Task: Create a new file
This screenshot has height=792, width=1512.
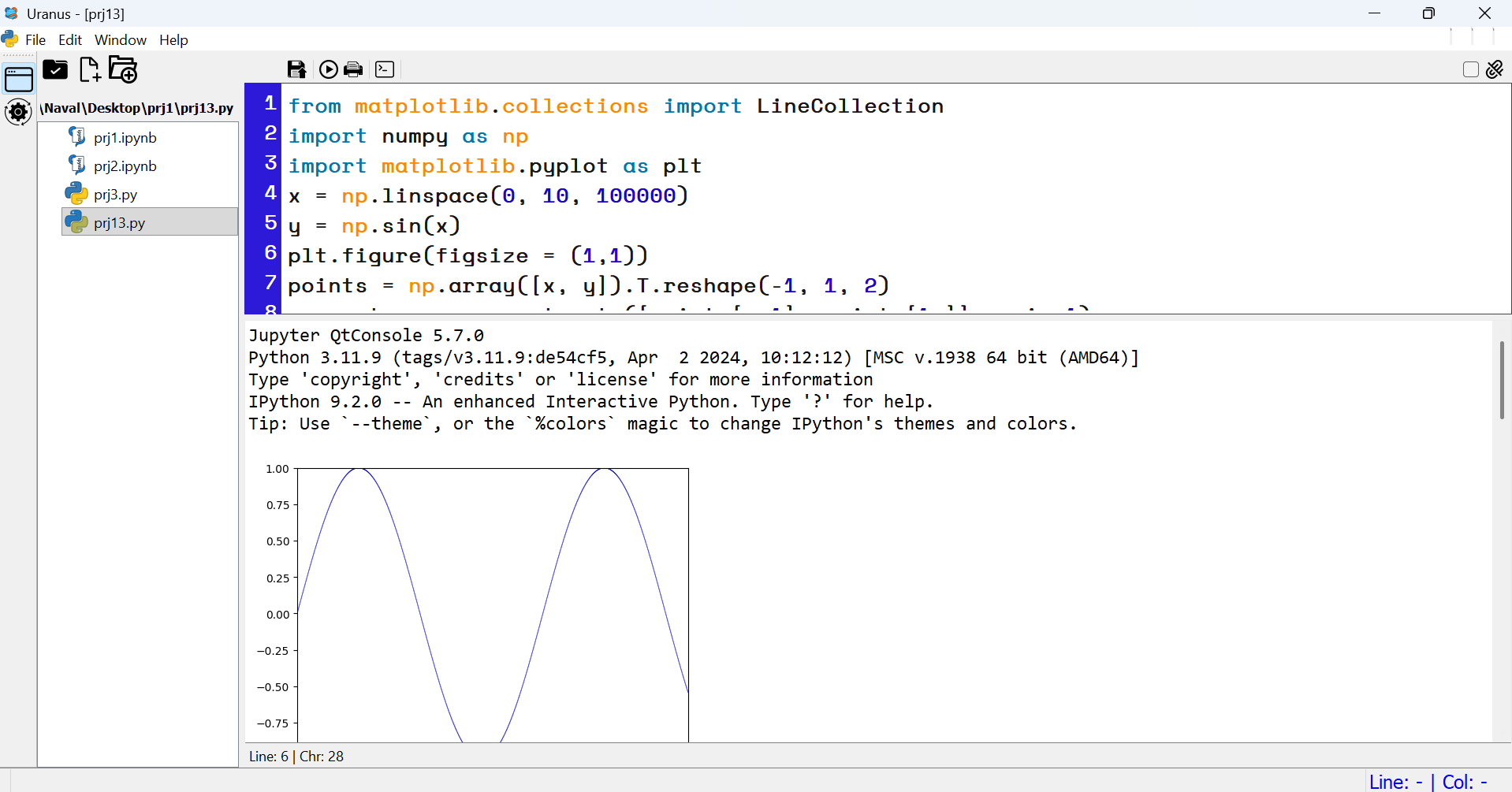Action: (x=89, y=69)
